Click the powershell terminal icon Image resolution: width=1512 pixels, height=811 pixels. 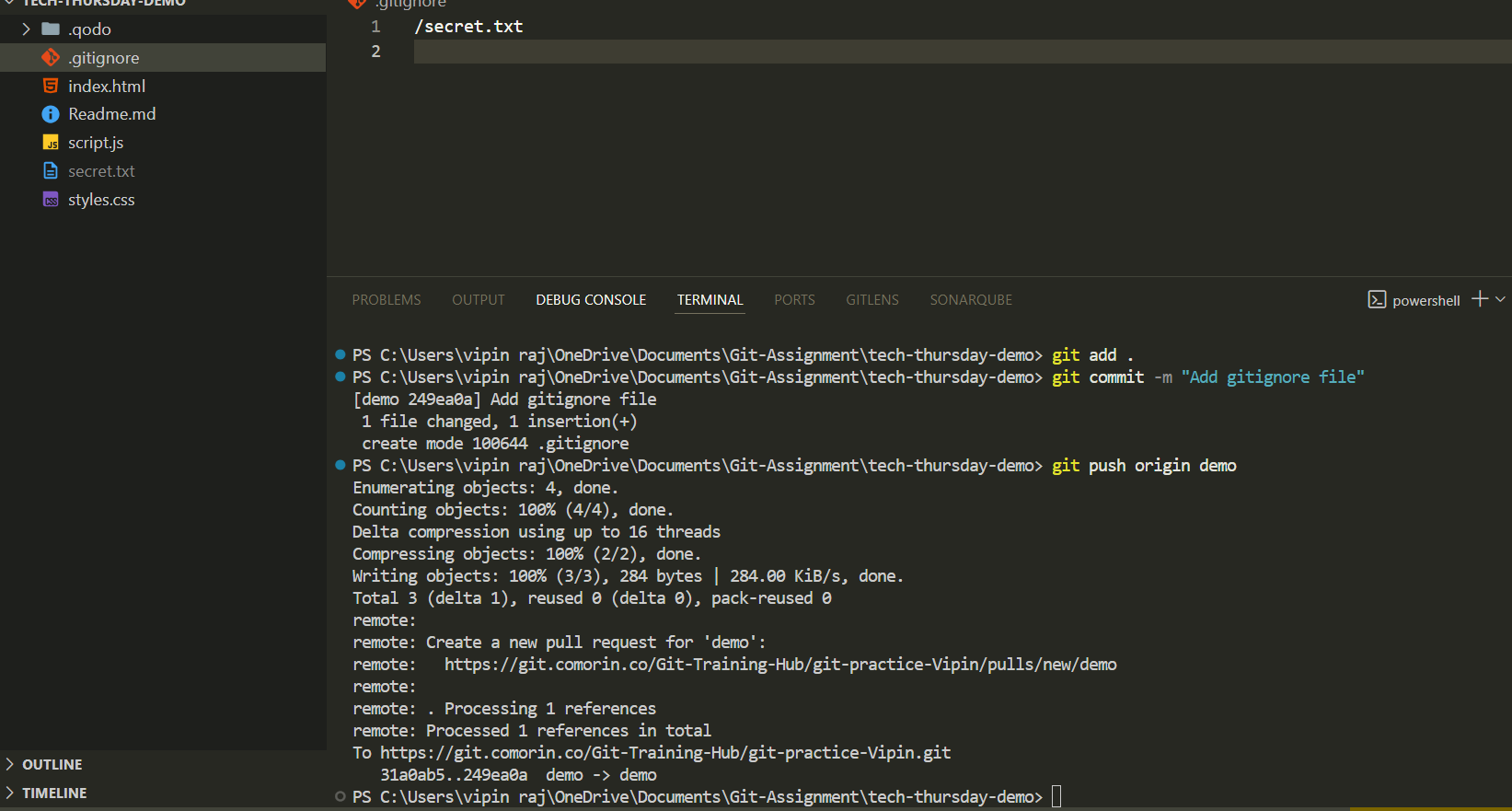point(1377,300)
